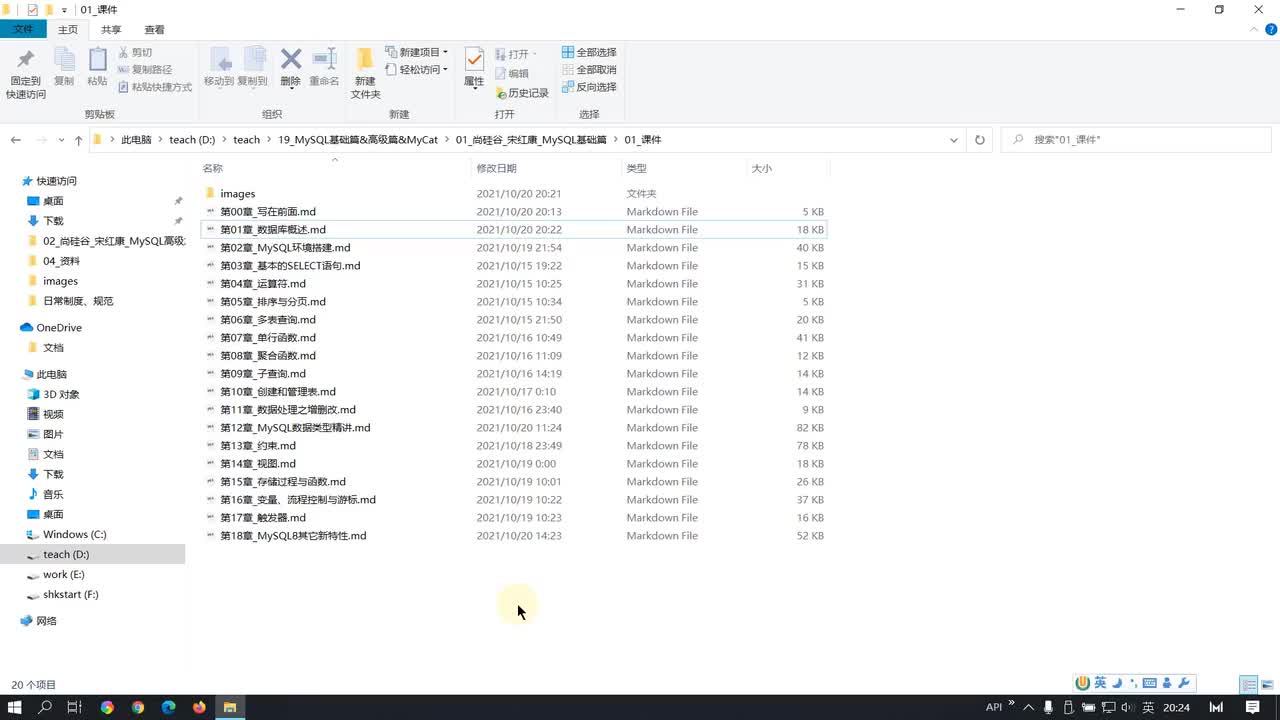Click Paste shortcut (粘贴快捷方式)
Image resolution: width=1280 pixels, height=720 pixels.
[x=155, y=87]
